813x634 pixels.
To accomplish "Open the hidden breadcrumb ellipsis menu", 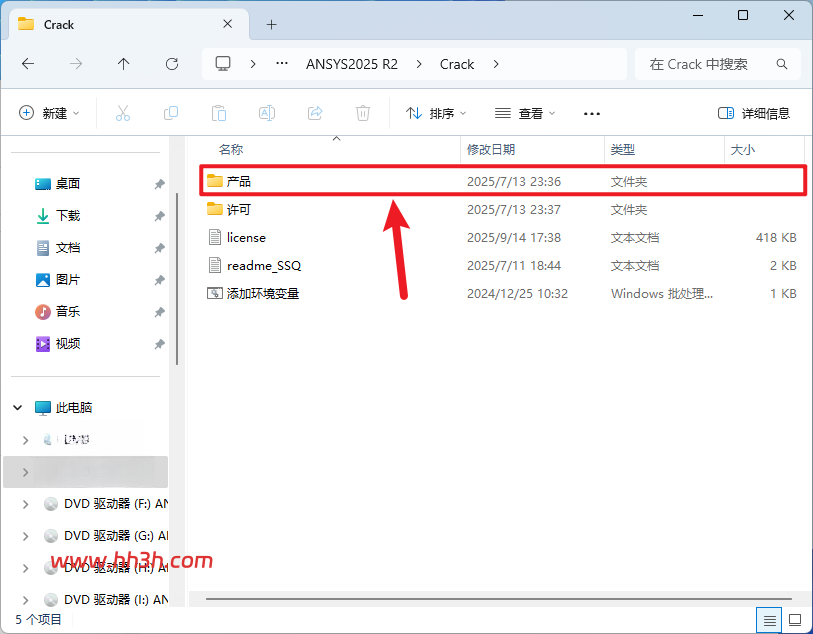I will (282, 63).
